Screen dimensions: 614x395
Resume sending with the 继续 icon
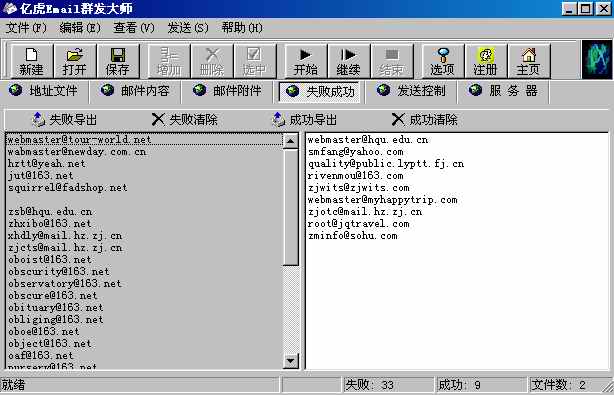[349, 61]
